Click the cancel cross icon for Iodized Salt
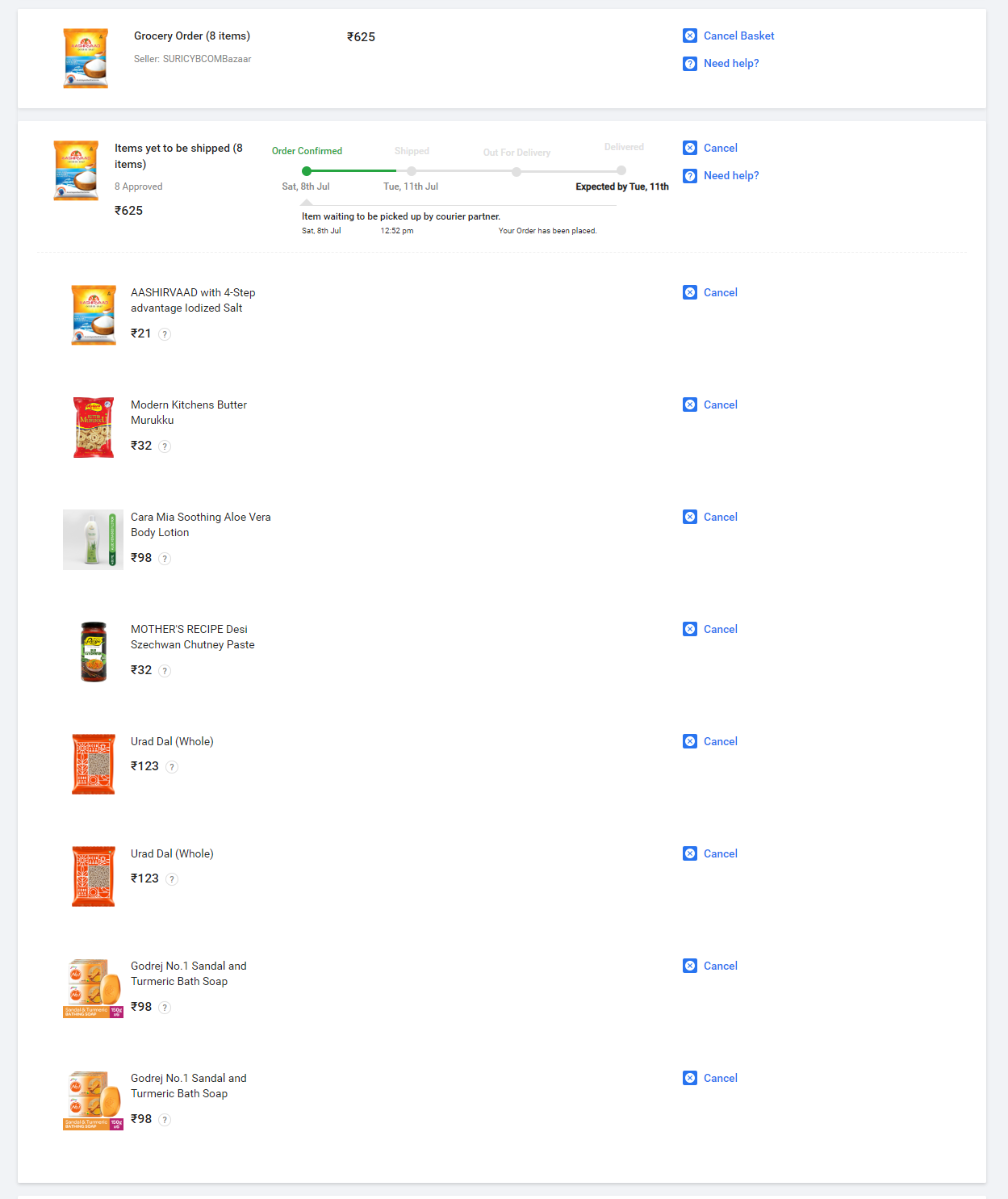 click(x=690, y=292)
